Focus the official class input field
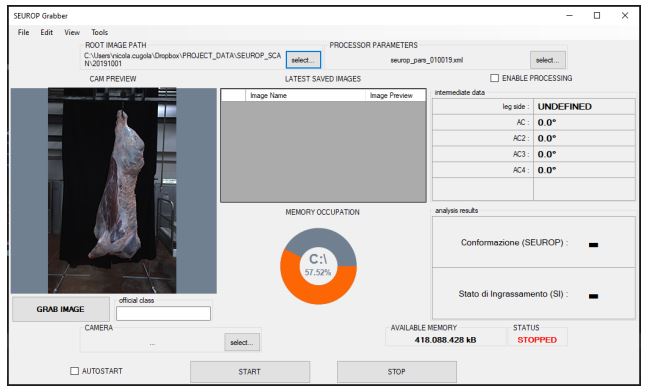Image resolution: width=648 pixels, height=392 pixels. click(163, 314)
